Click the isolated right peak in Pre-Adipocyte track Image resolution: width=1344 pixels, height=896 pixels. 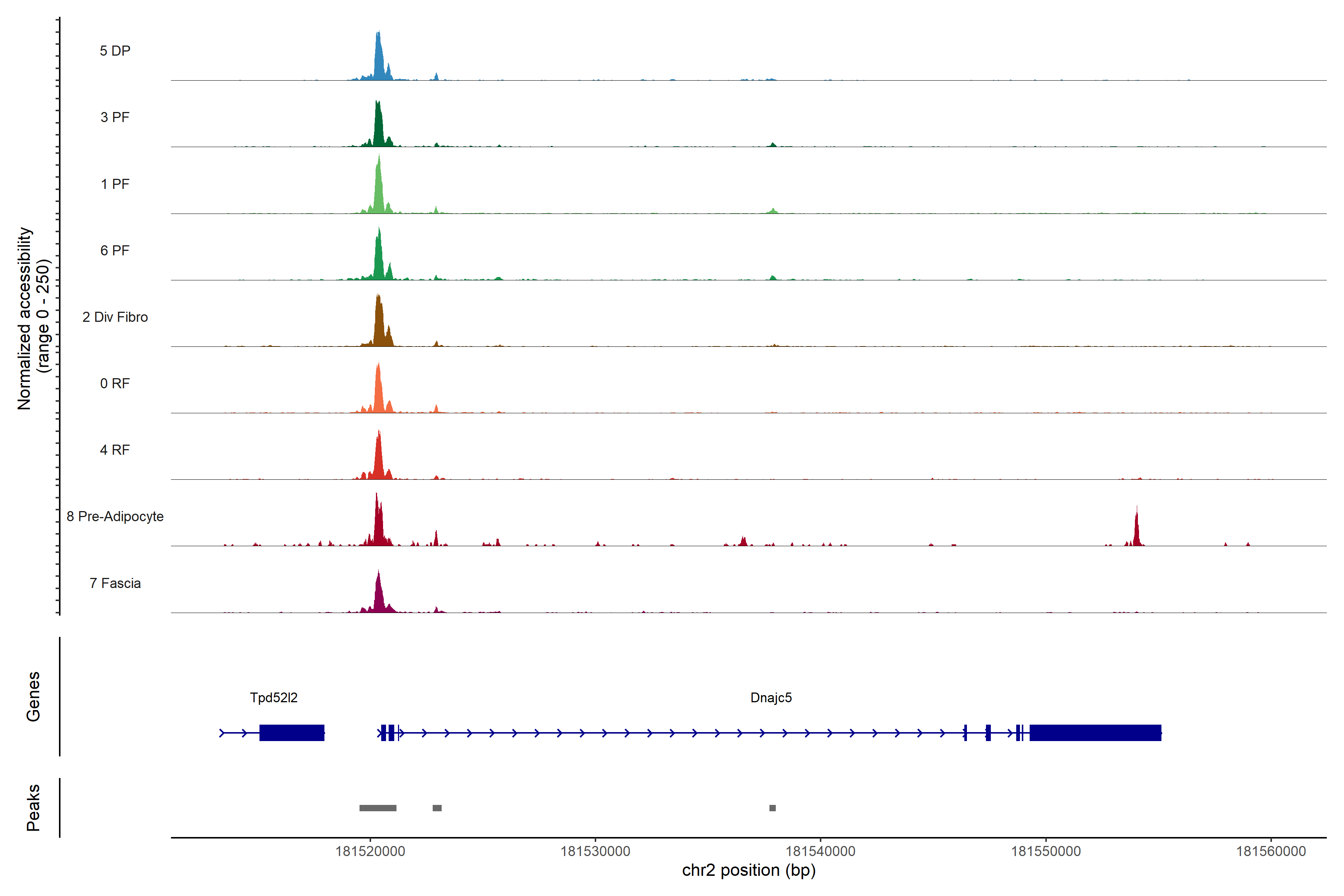pos(1136,531)
